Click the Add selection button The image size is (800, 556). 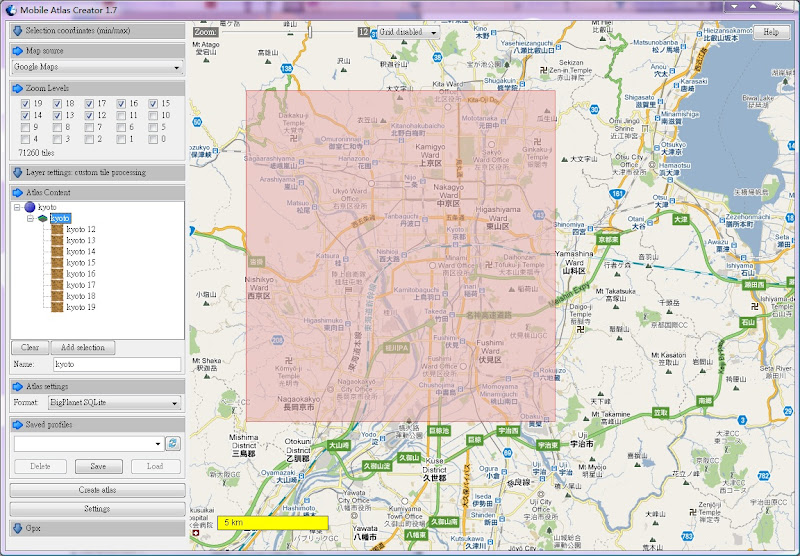point(83,347)
